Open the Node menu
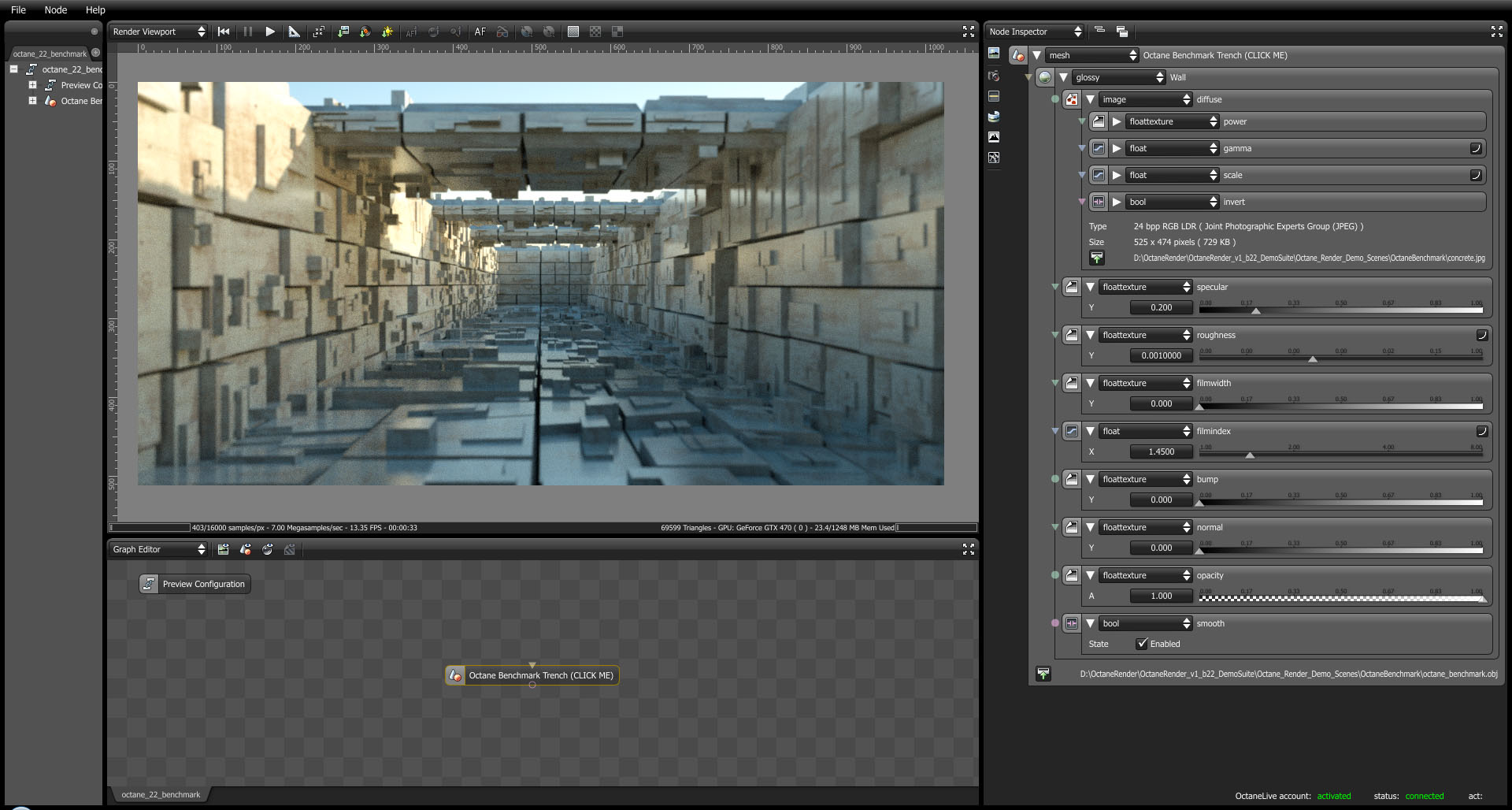 point(55,9)
